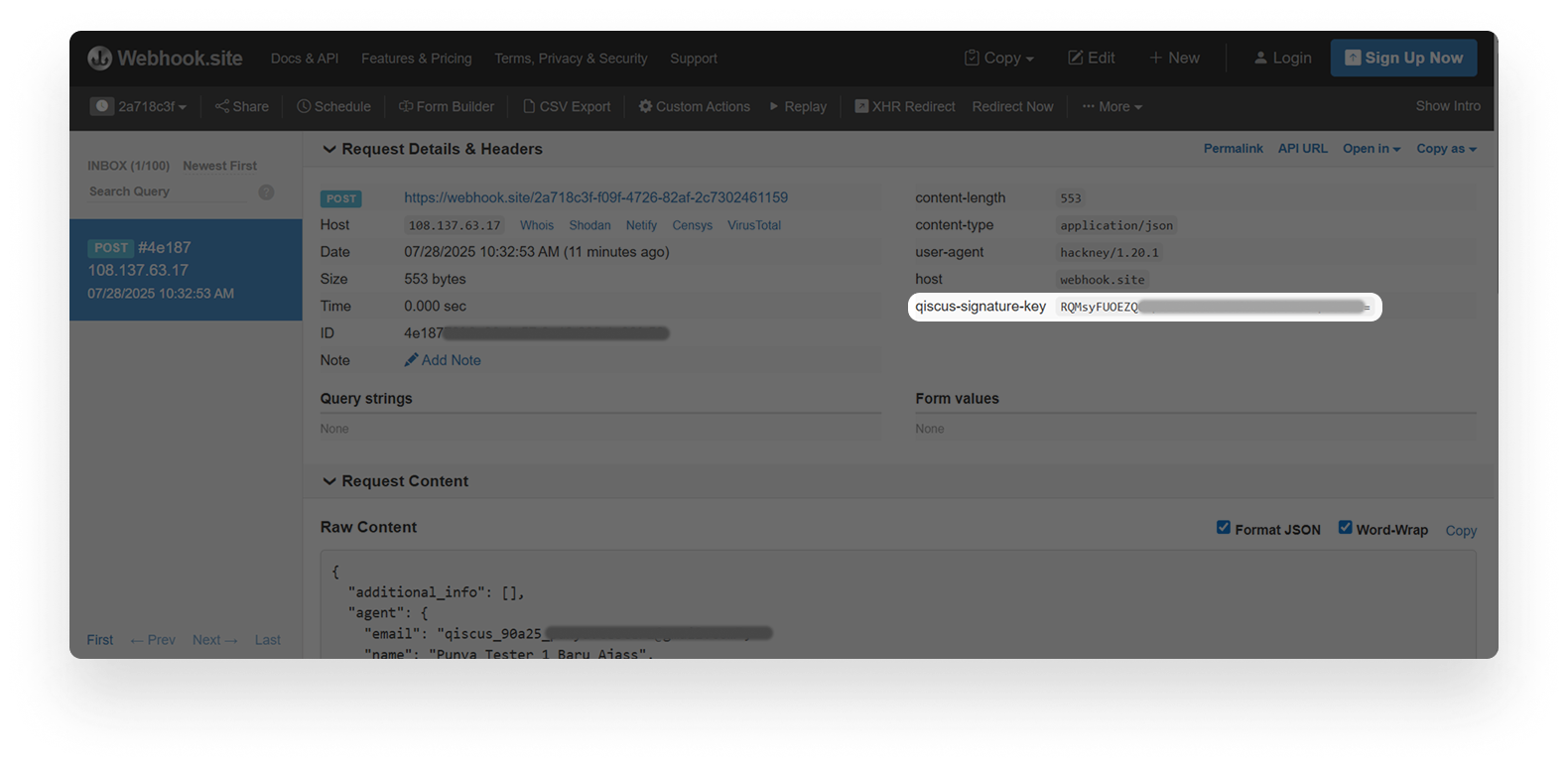This screenshot has width=1568, height=767.
Task: Click the Sign Up Now button
Action: tap(1403, 58)
